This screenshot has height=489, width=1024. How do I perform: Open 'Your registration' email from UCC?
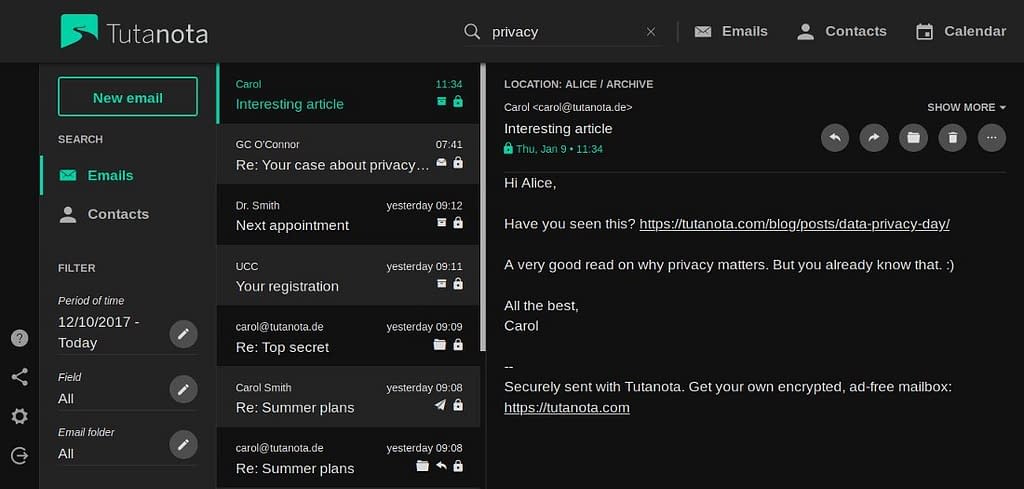348,276
